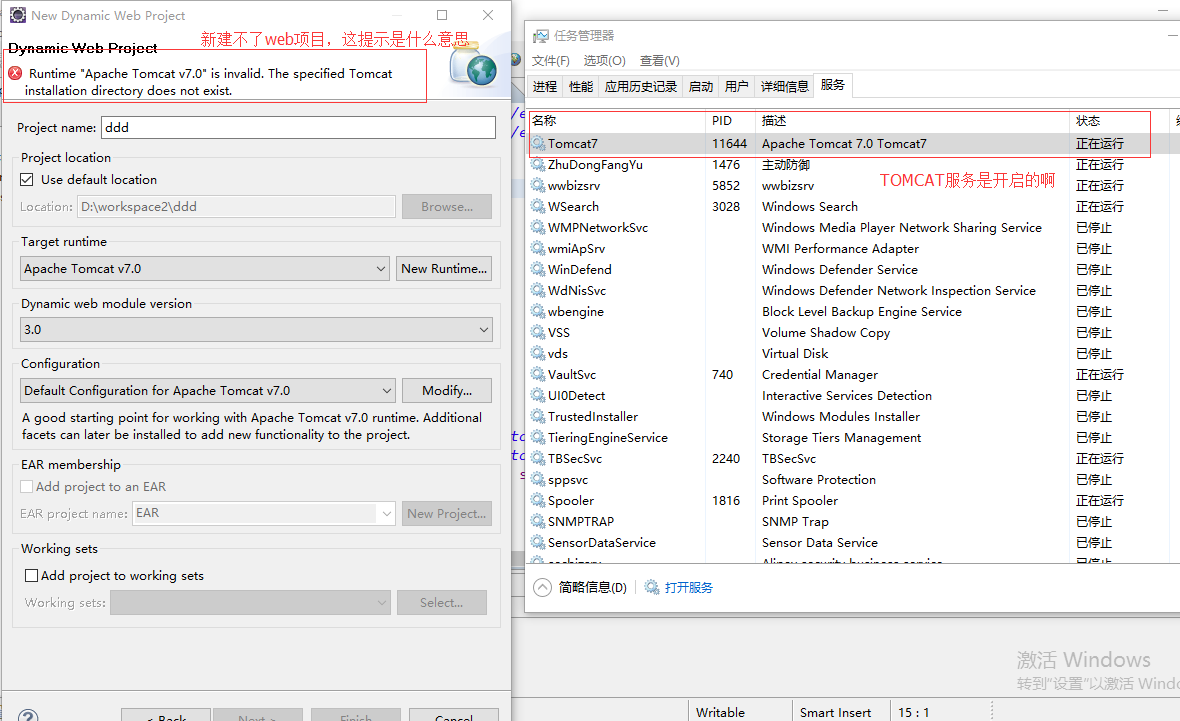Viewport: 1180px width, 721px height.
Task: Sort services by the 状态 column header
Action: point(1118,121)
